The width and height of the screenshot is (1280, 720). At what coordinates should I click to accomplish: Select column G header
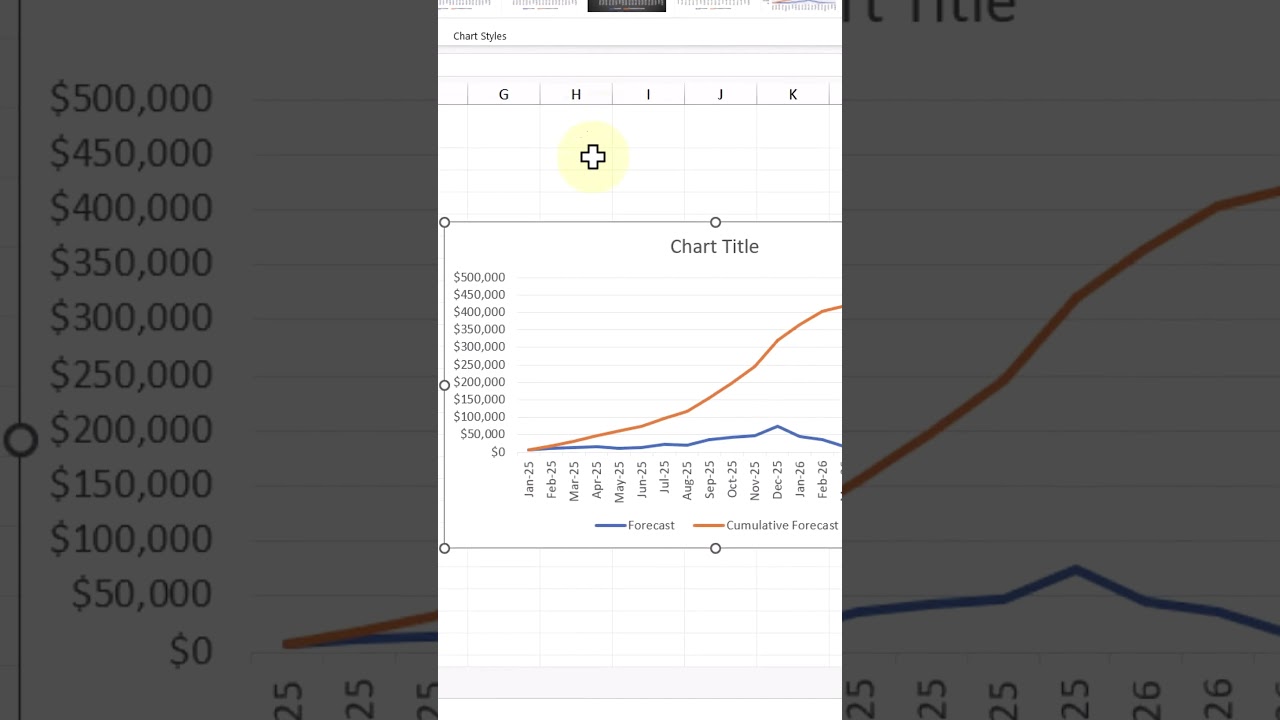click(x=503, y=94)
